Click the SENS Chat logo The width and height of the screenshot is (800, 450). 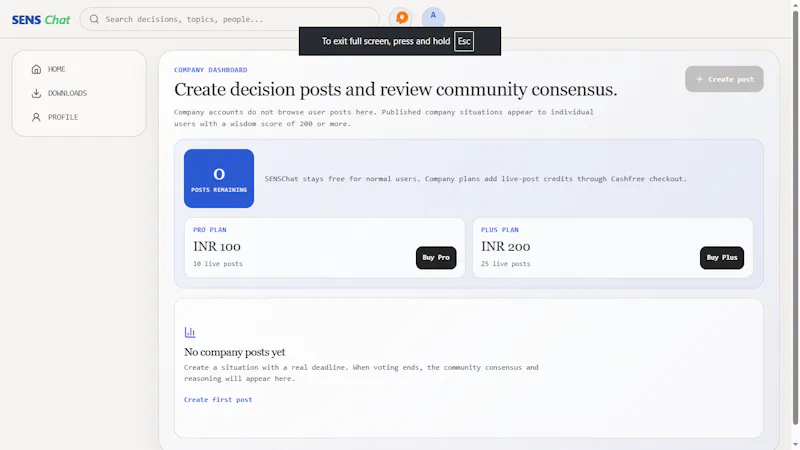tap(41, 20)
